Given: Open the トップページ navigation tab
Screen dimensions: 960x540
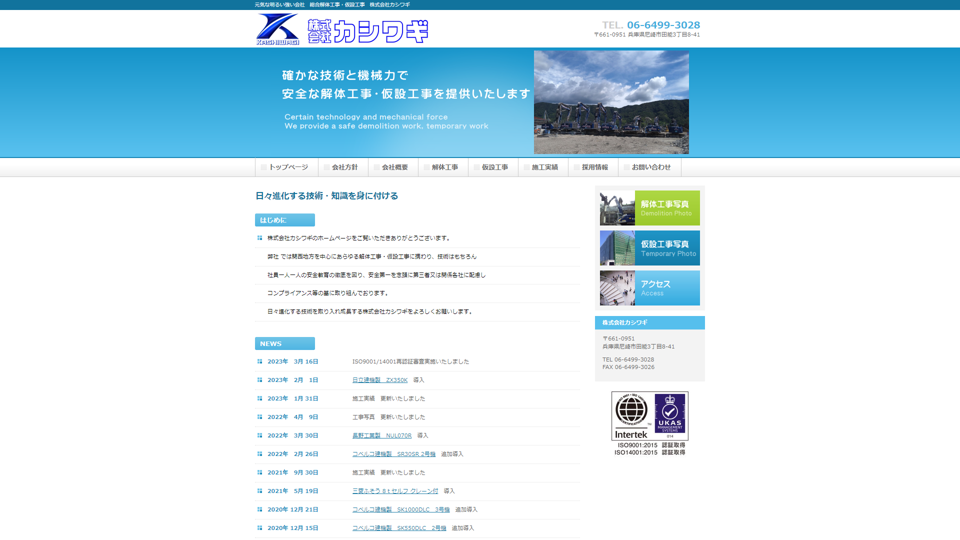Looking at the screenshot, I should pyautogui.click(x=287, y=167).
